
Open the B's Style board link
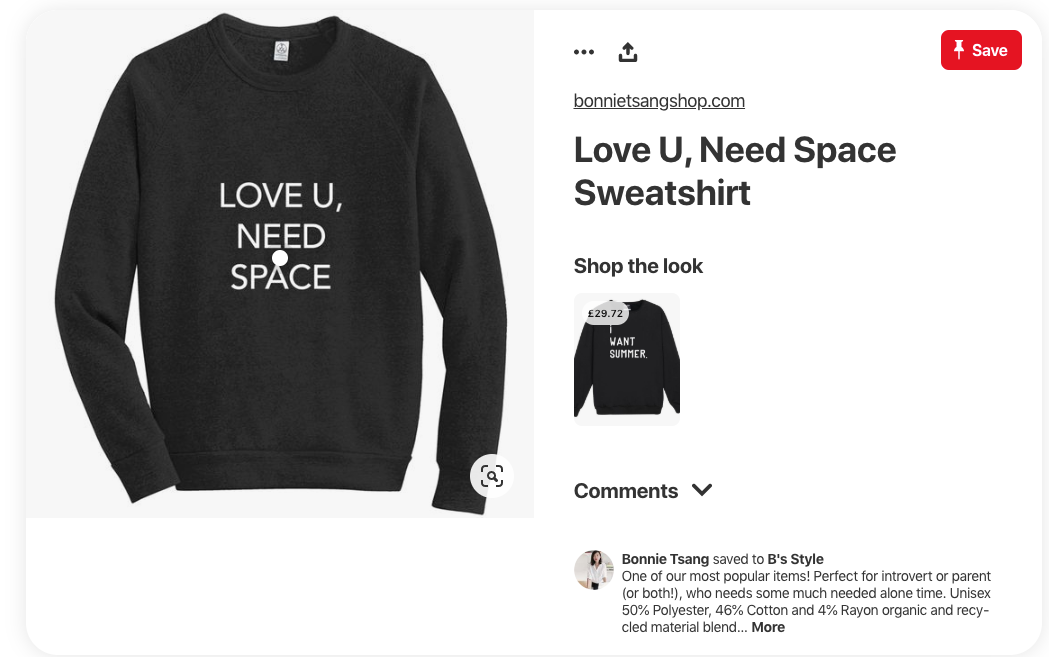795,559
